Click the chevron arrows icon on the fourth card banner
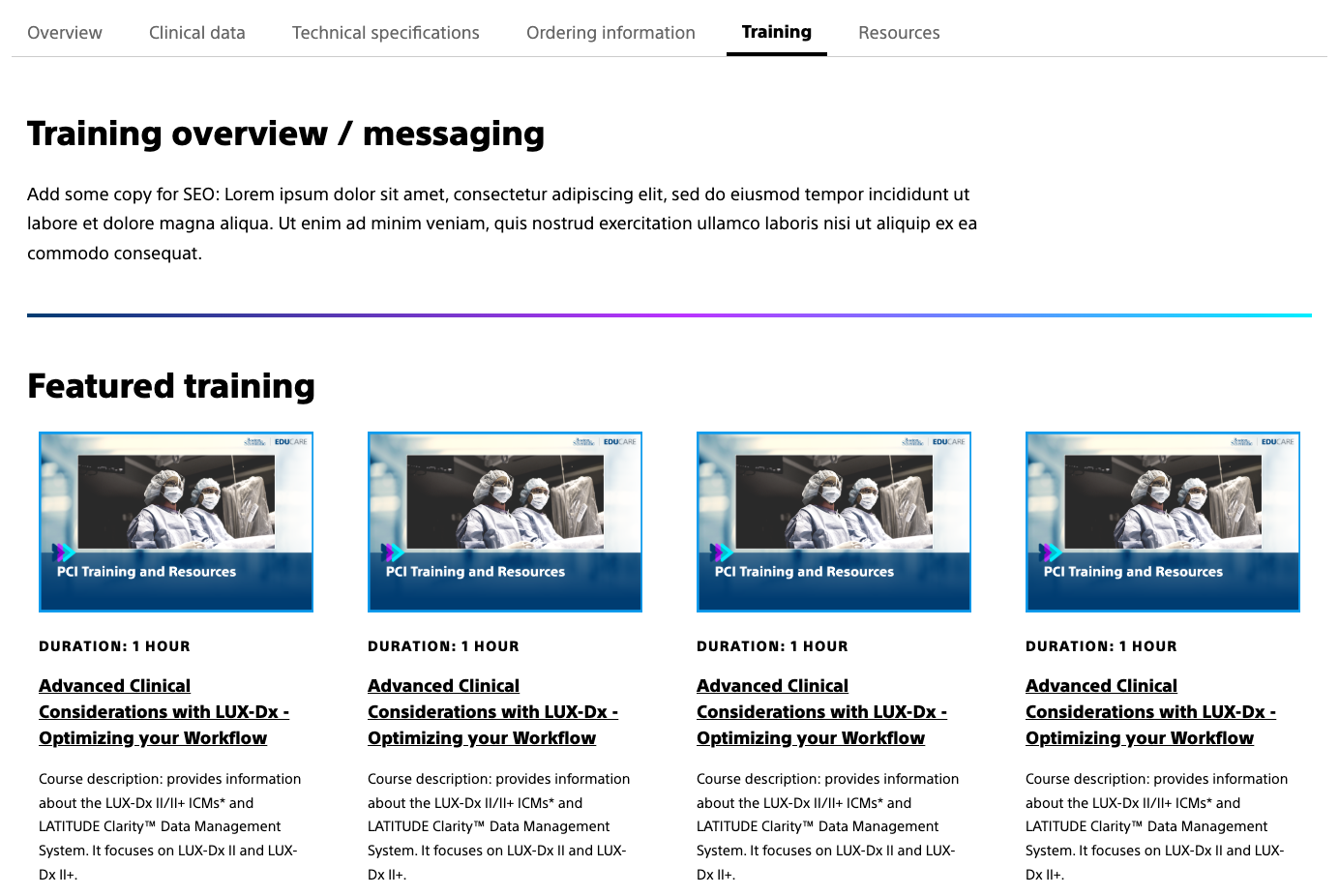Screen dimensions: 1339x896 [x=1050, y=553]
